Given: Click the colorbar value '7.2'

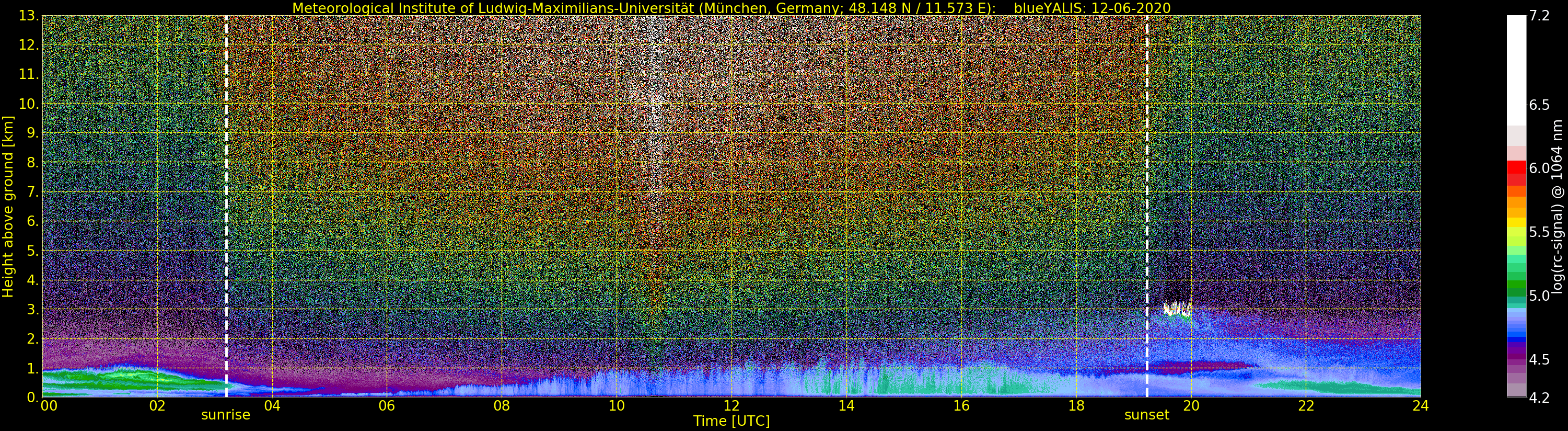Looking at the screenshot, I should (1539, 16).
